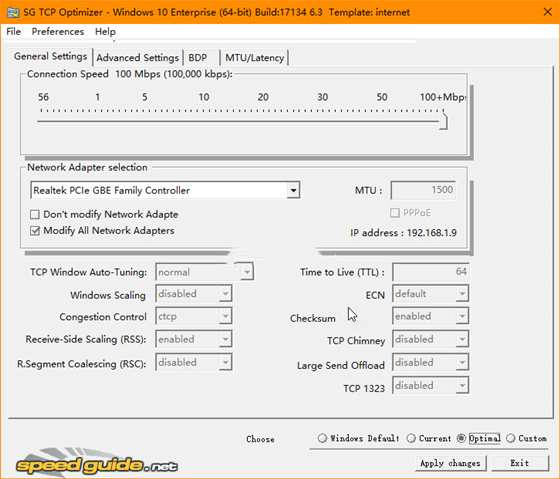Image resolution: width=560 pixels, height=479 pixels.
Task: Click the Apply changes button
Action: pos(450,463)
